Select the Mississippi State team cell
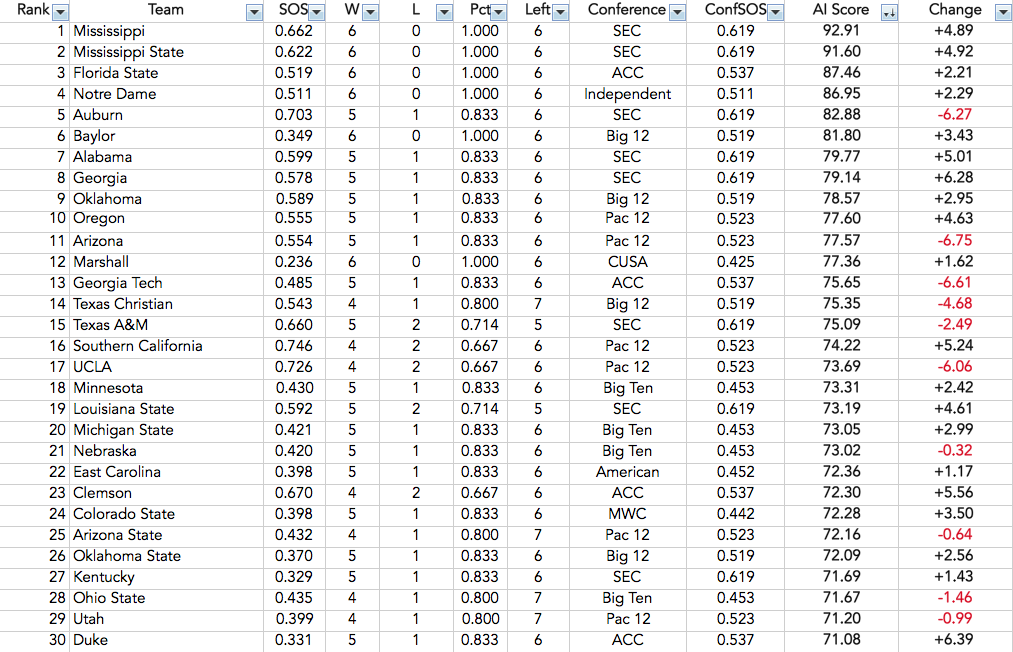Image resolution: width=1013 pixels, height=652 pixels. 166,52
